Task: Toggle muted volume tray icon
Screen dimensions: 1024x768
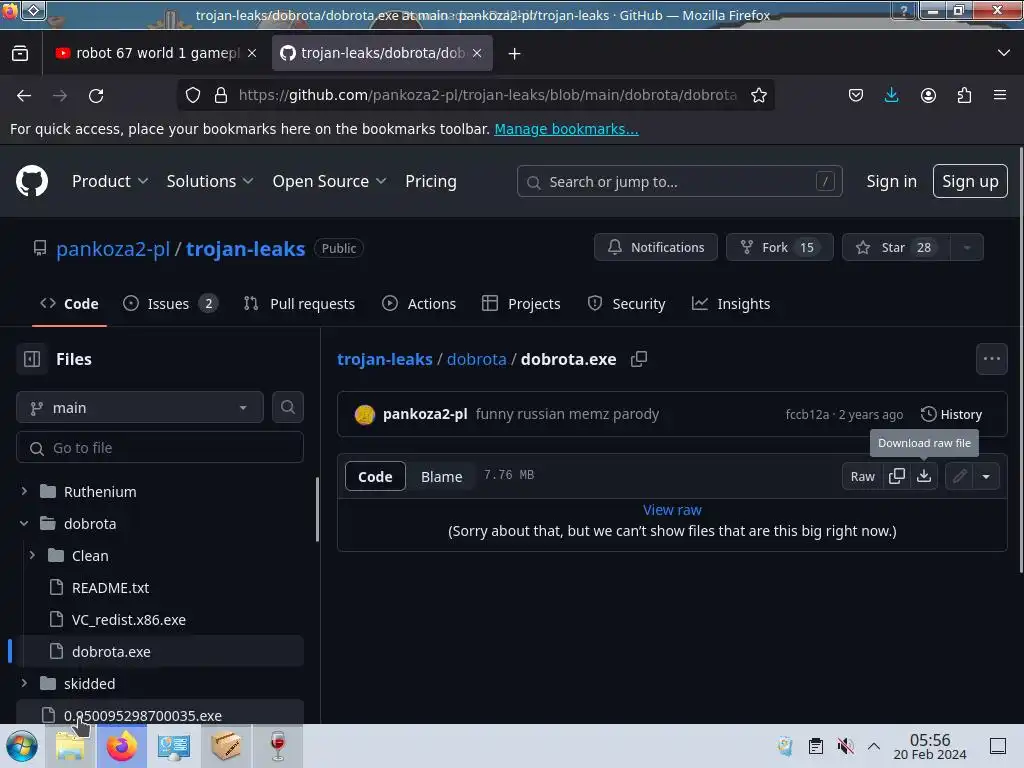Action: (x=846, y=746)
